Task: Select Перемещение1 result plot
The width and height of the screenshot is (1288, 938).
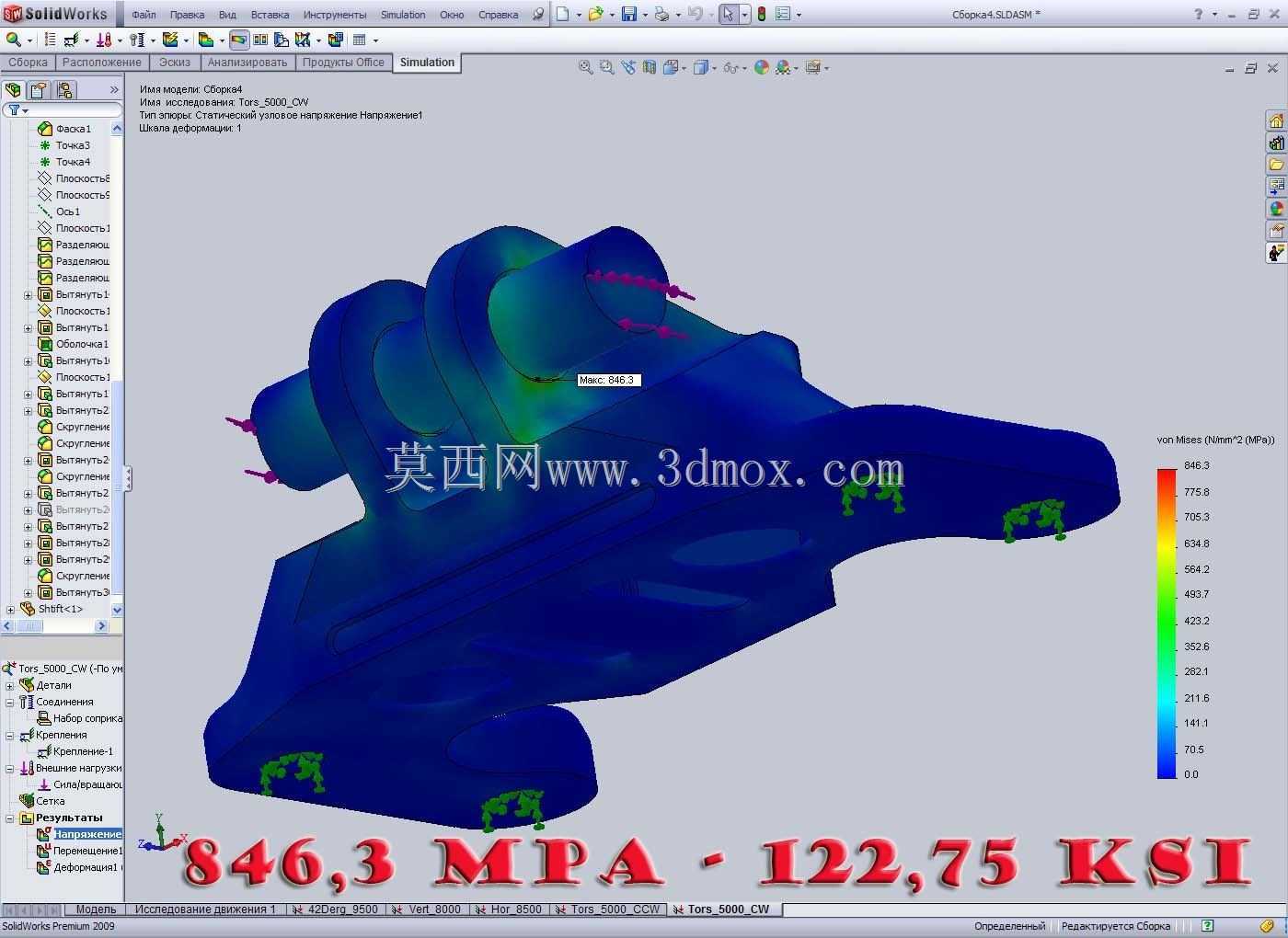Action: [79, 851]
